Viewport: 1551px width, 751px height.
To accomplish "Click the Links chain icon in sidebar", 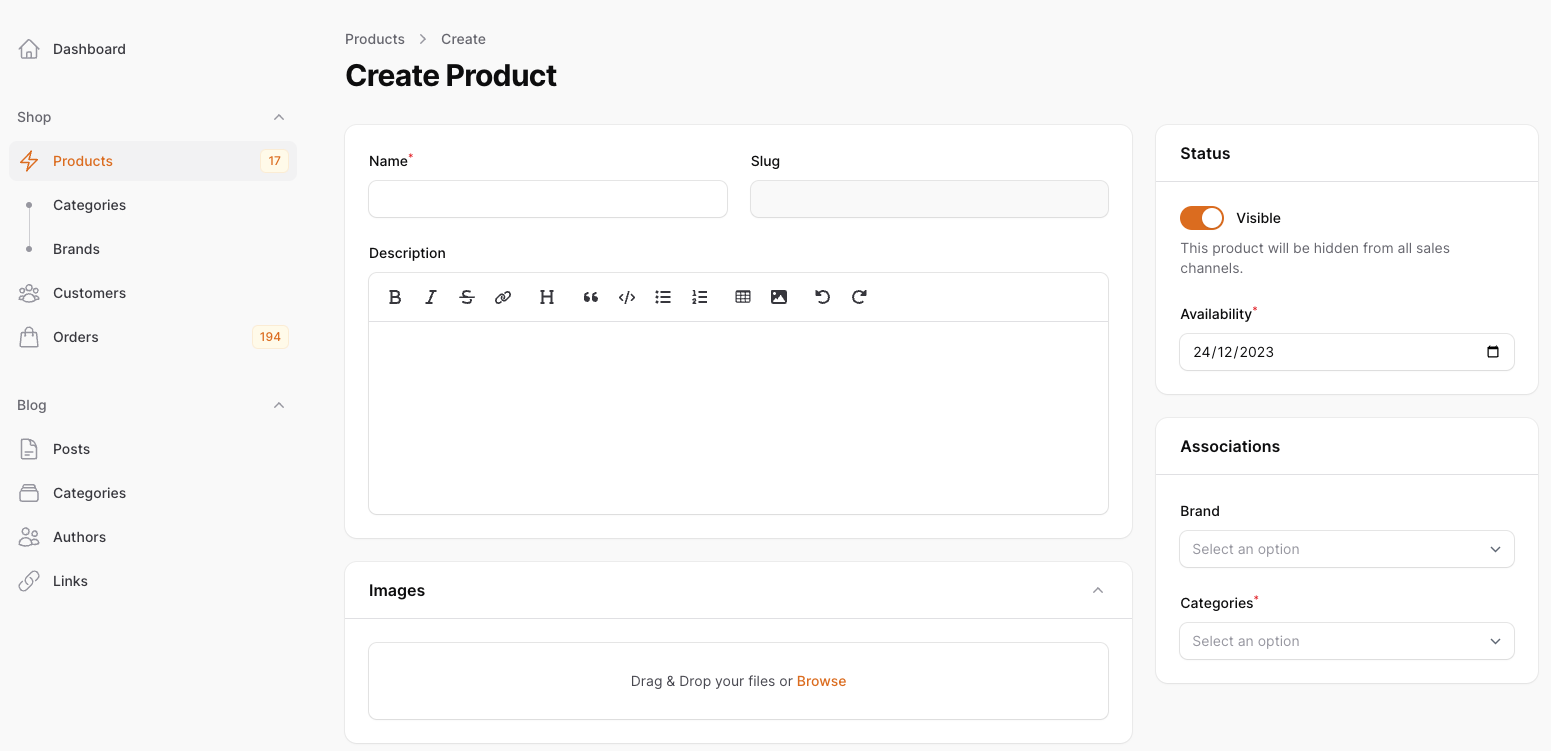I will 29,581.
